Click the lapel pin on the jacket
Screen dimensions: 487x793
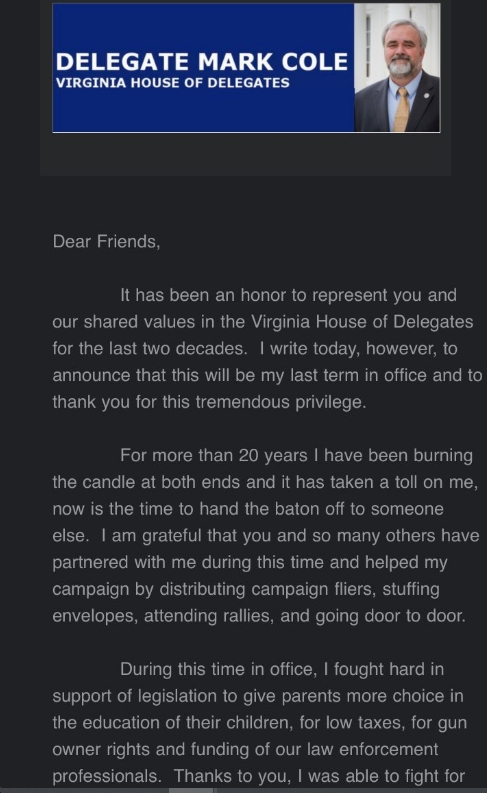pyautogui.click(x=427, y=96)
